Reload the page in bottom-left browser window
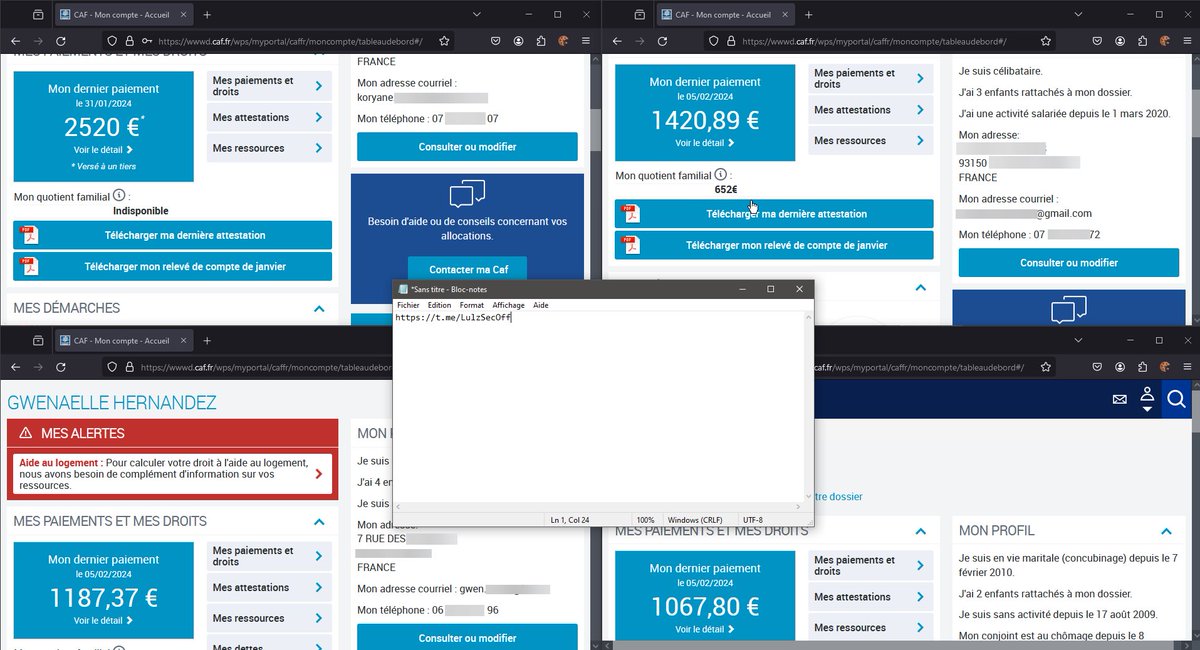 pyautogui.click(x=61, y=367)
